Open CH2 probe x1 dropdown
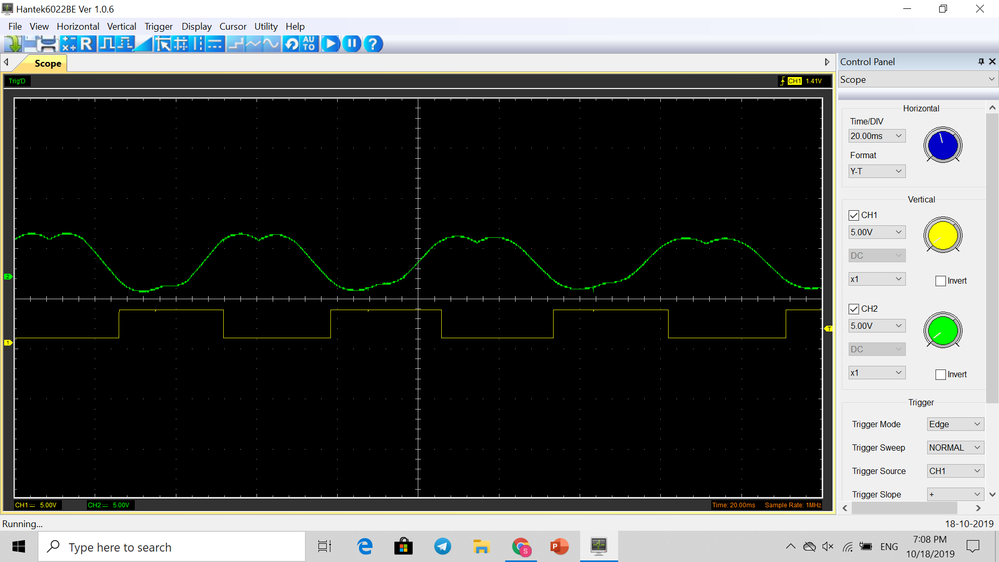Screen dimensions: 999x562 (877, 373)
